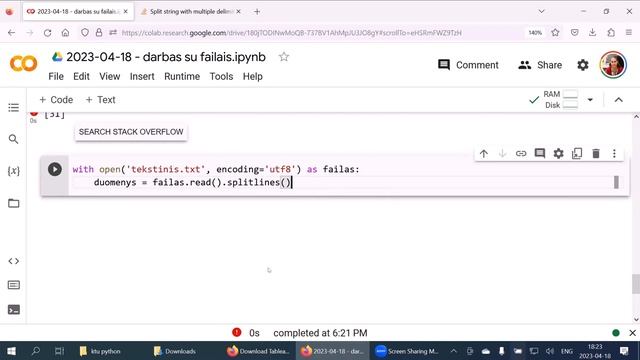This screenshot has width=640, height=360.
Task: Add a new Code cell
Action: 56,100
